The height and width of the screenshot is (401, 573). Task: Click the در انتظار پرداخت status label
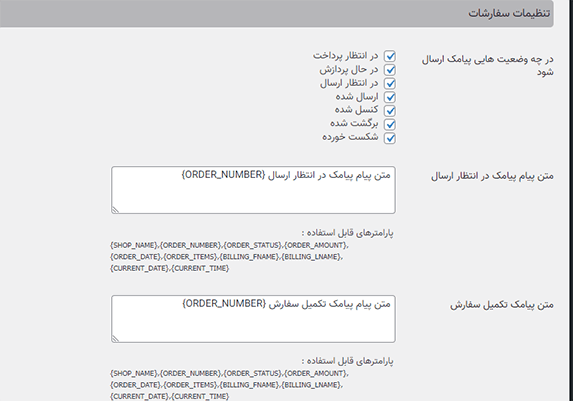coord(345,56)
